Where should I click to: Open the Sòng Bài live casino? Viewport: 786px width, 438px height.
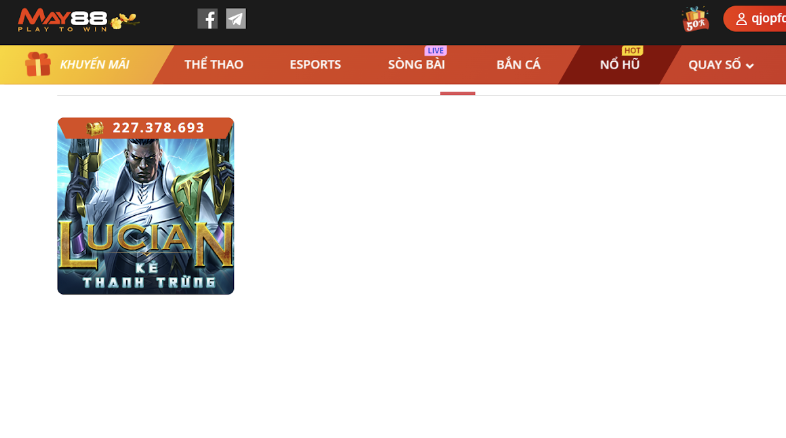pos(416,65)
